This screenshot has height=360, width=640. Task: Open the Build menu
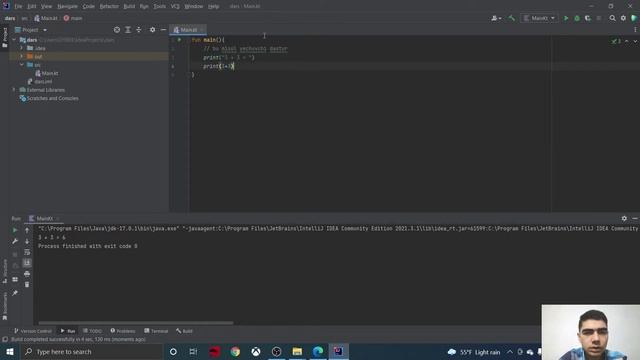[x=129, y=7]
